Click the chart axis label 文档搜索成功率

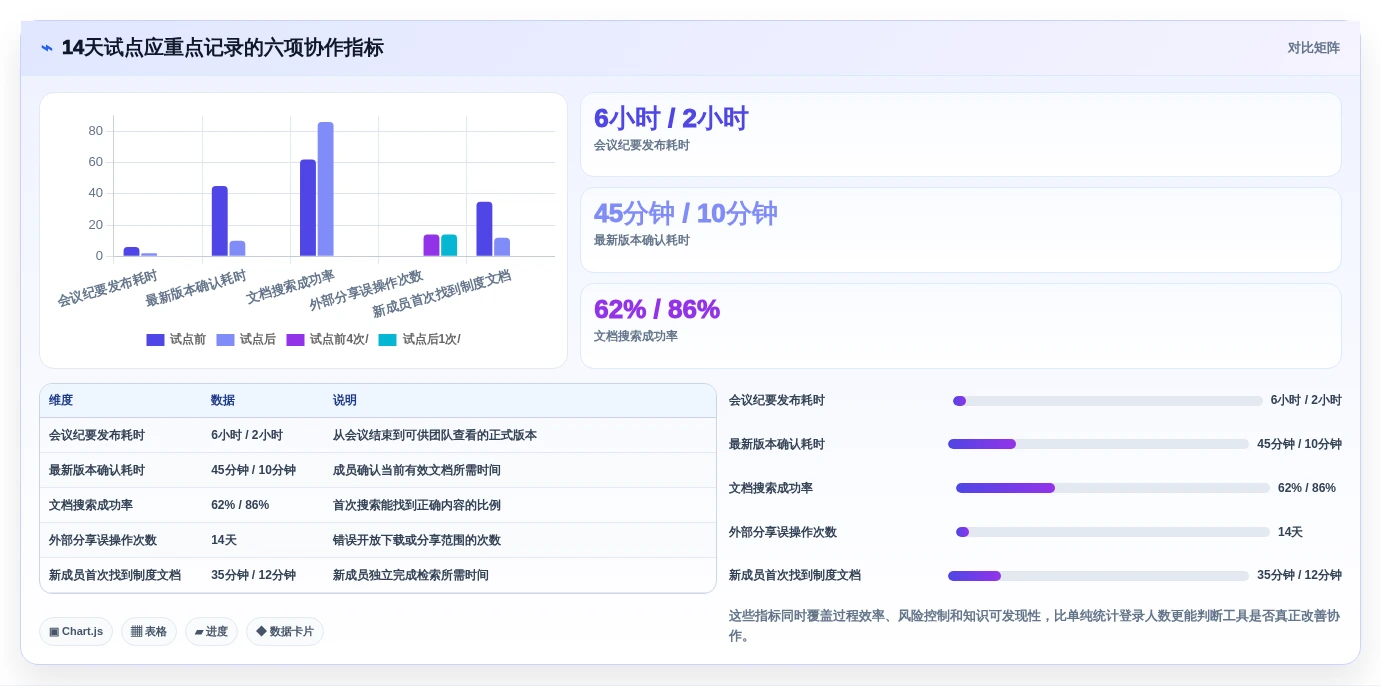291,287
